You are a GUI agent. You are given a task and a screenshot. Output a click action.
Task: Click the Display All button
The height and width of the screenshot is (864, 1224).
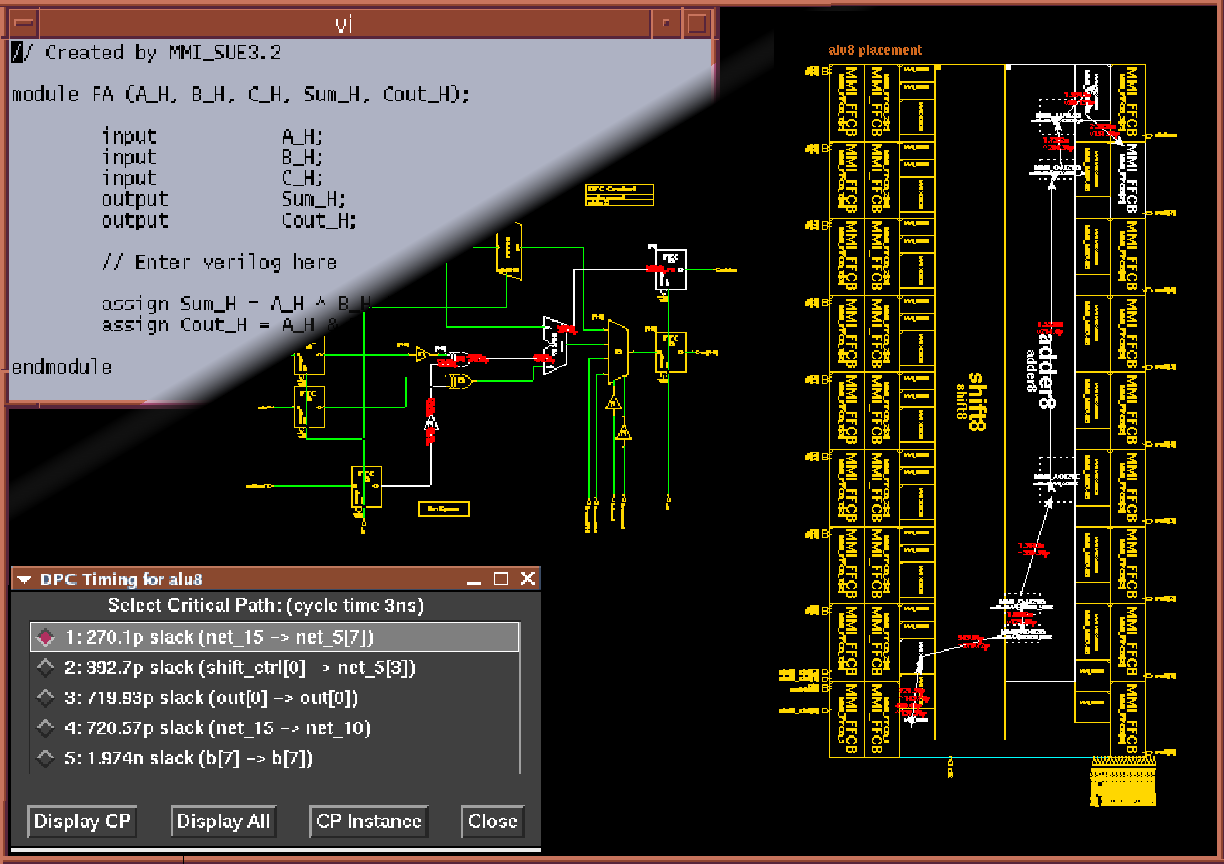223,821
